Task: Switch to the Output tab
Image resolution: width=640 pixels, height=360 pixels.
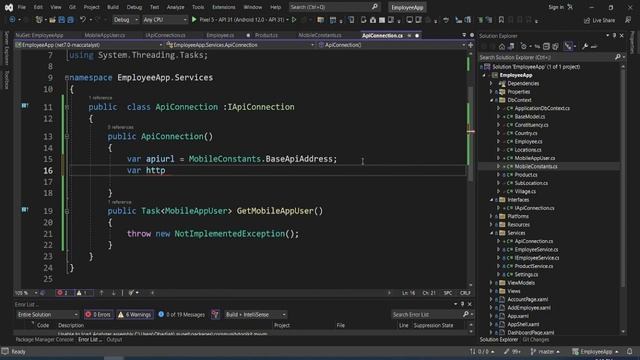Action: [114, 340]
